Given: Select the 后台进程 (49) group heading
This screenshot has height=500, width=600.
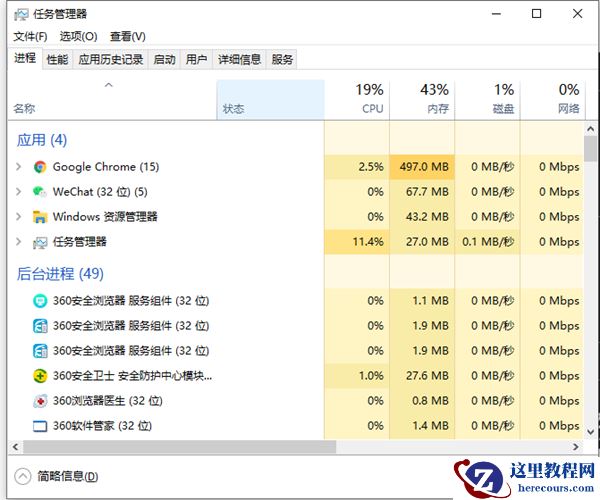Looking at the screenshot, I should click(60, 274).
